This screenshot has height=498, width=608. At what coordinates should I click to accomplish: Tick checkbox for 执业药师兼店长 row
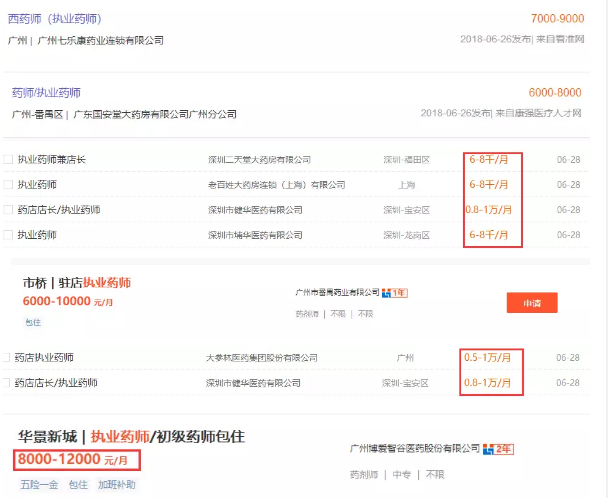tap(8, 159)
